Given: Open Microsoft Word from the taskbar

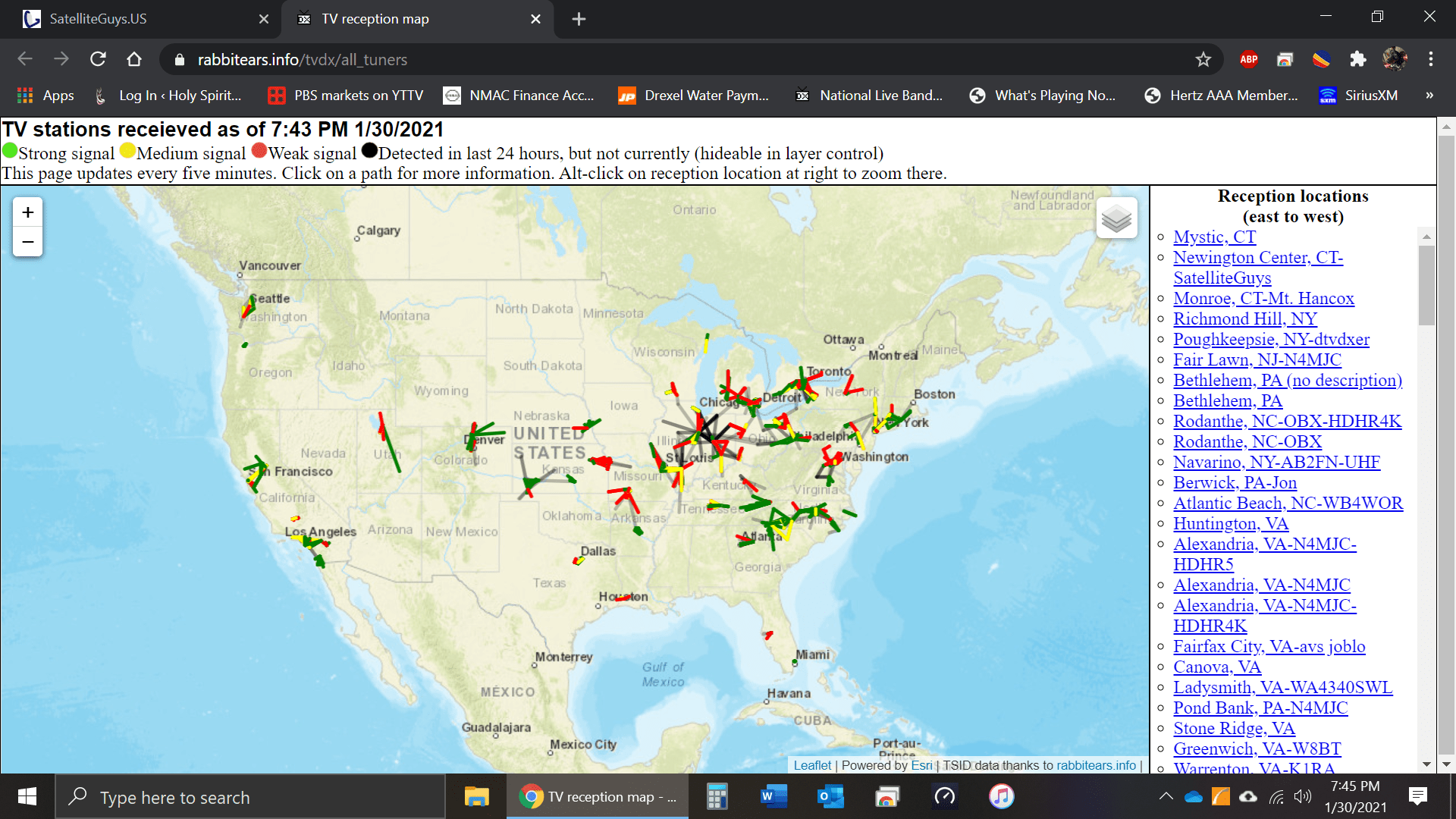Looking at the screenshot, I should (x=772, y=796).
